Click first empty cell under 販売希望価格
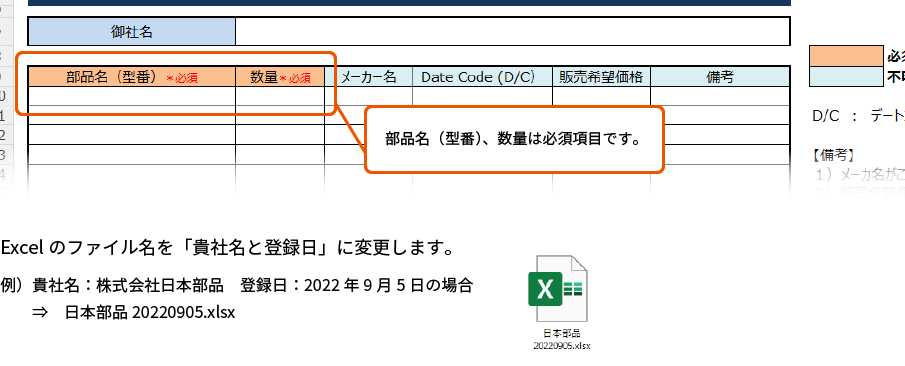This screenshot has width=905, height=366. point(601,96)
